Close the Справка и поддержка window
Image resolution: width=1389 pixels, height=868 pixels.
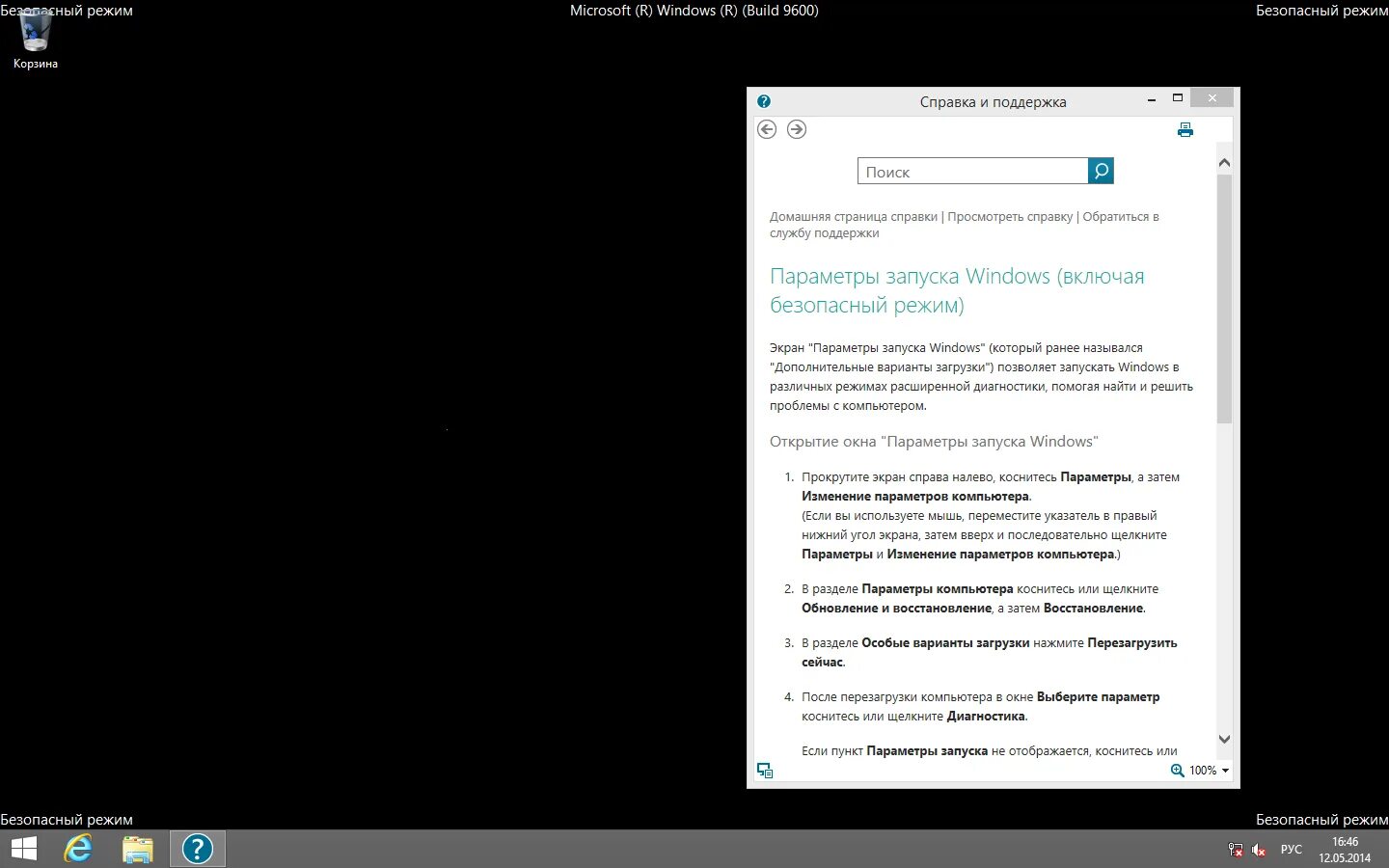pos(1212,98)
